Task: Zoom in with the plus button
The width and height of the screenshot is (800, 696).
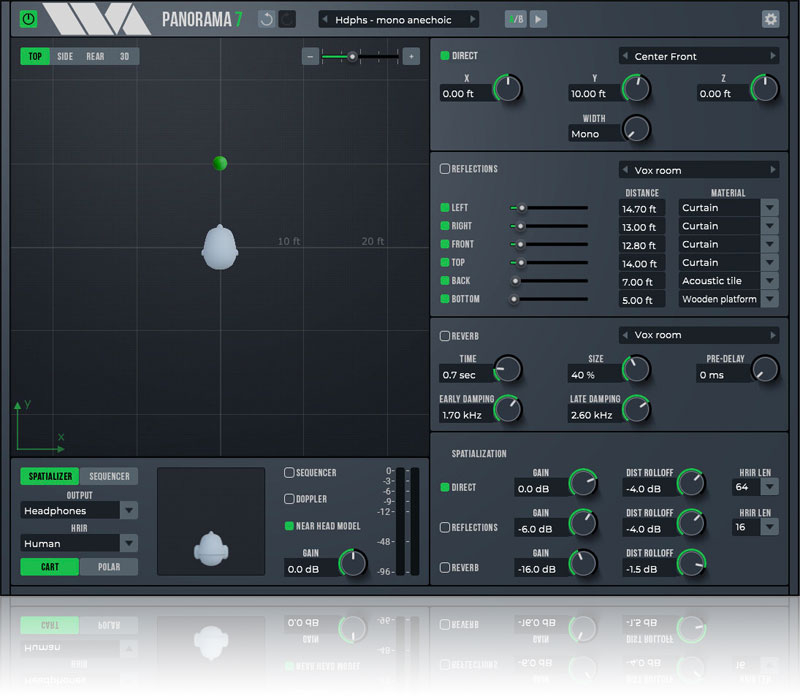Action: point(411,56)
